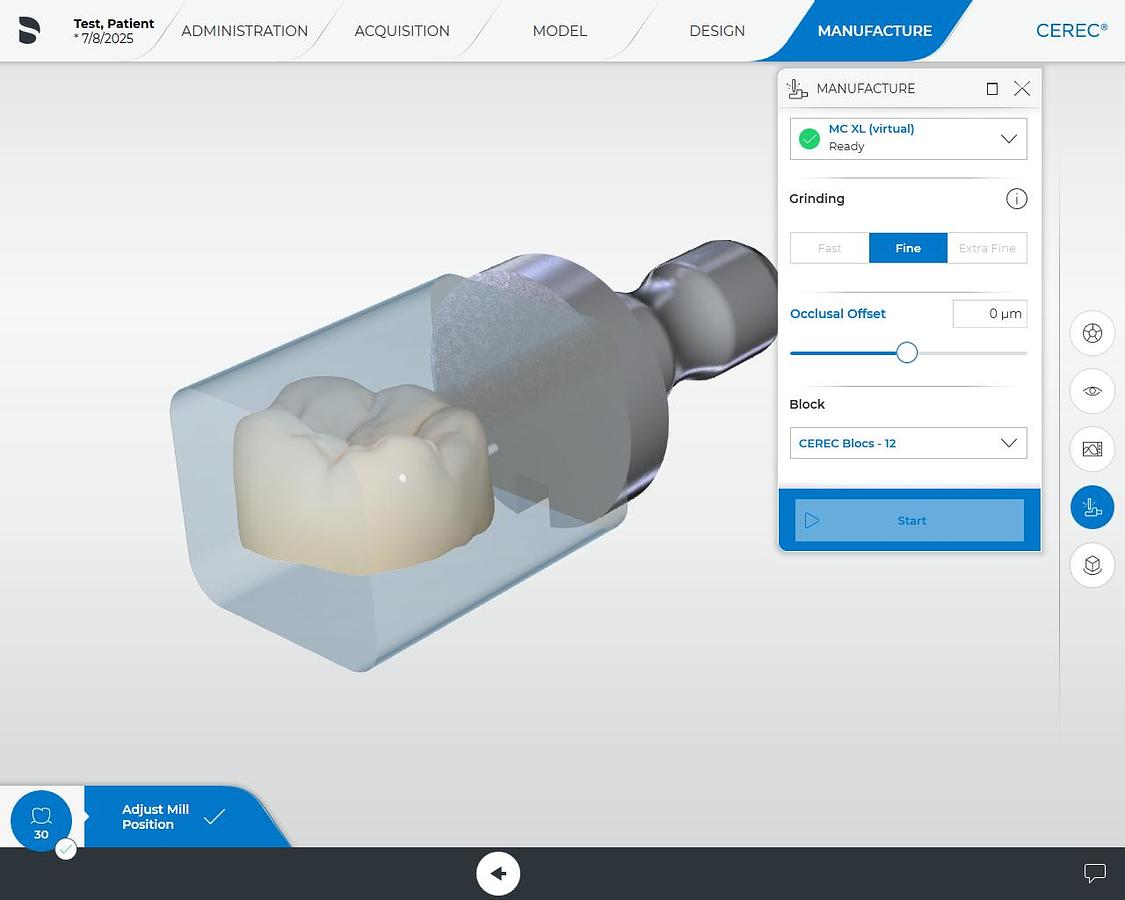Select the view options eye icon

(x=1092, y=391)
